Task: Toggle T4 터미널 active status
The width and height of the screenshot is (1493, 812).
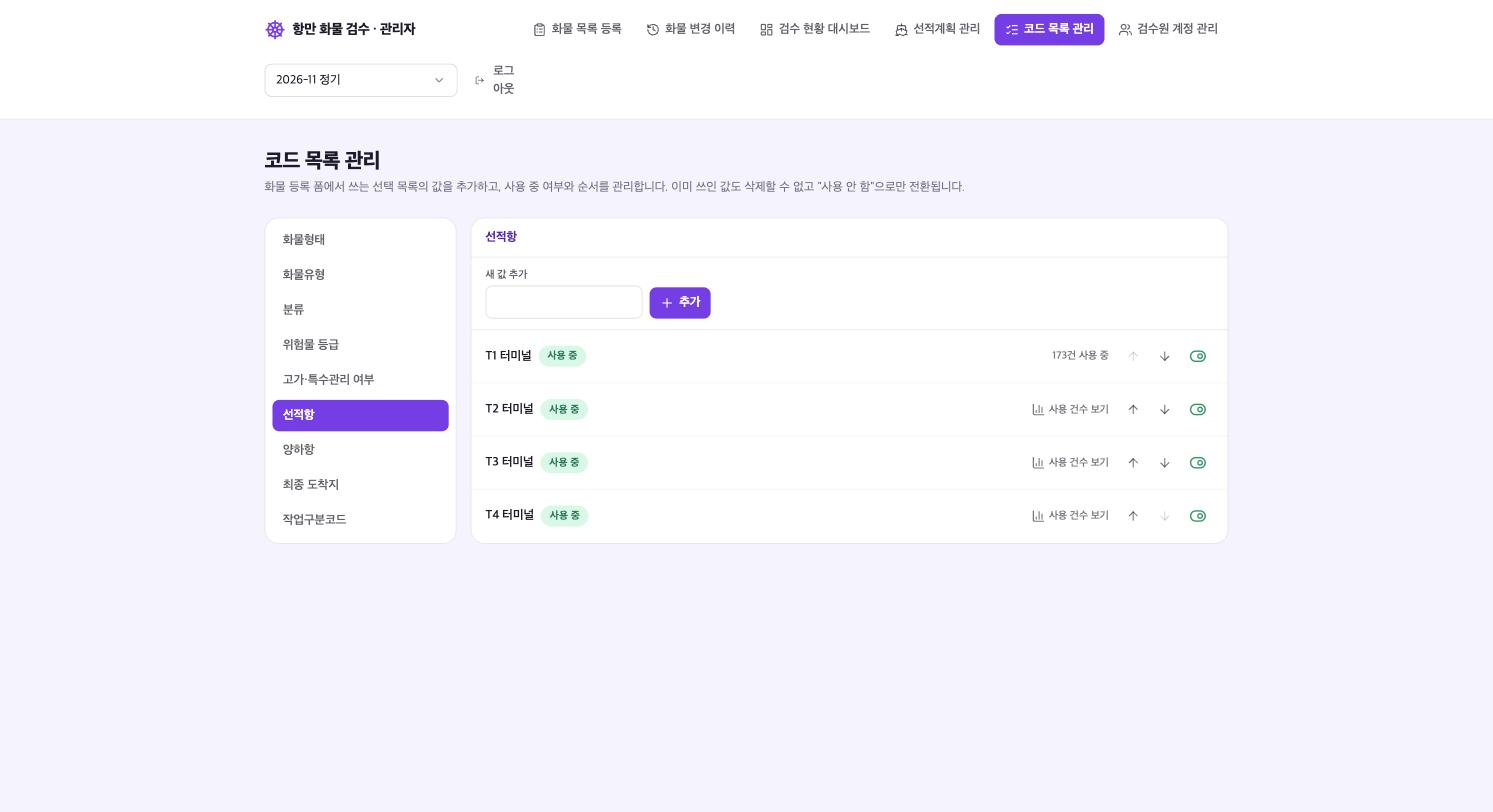Action: [1198, 516]
